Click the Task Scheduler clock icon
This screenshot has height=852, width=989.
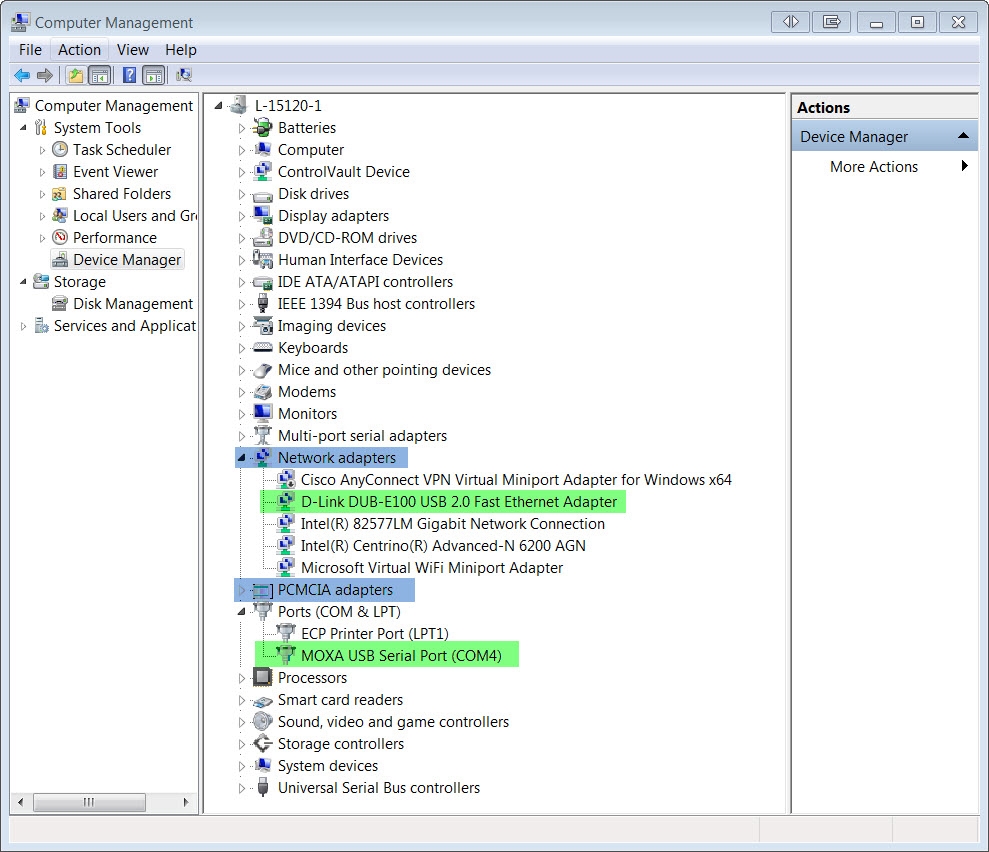point(60,150)
